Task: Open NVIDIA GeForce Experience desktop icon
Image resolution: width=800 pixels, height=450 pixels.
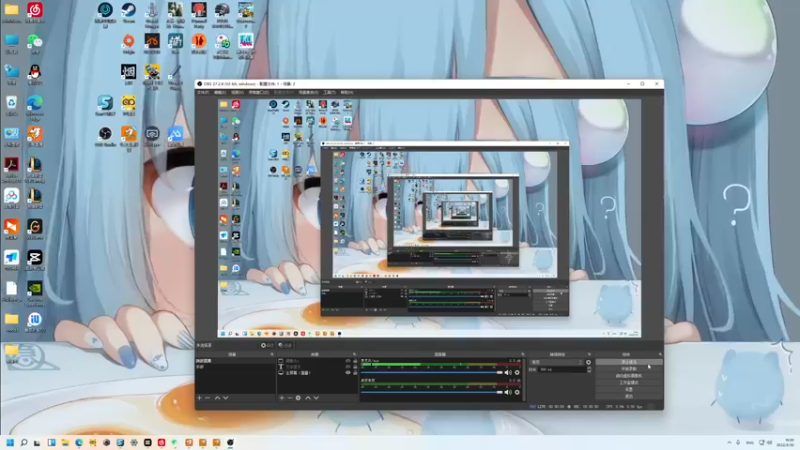Action: 35,293
